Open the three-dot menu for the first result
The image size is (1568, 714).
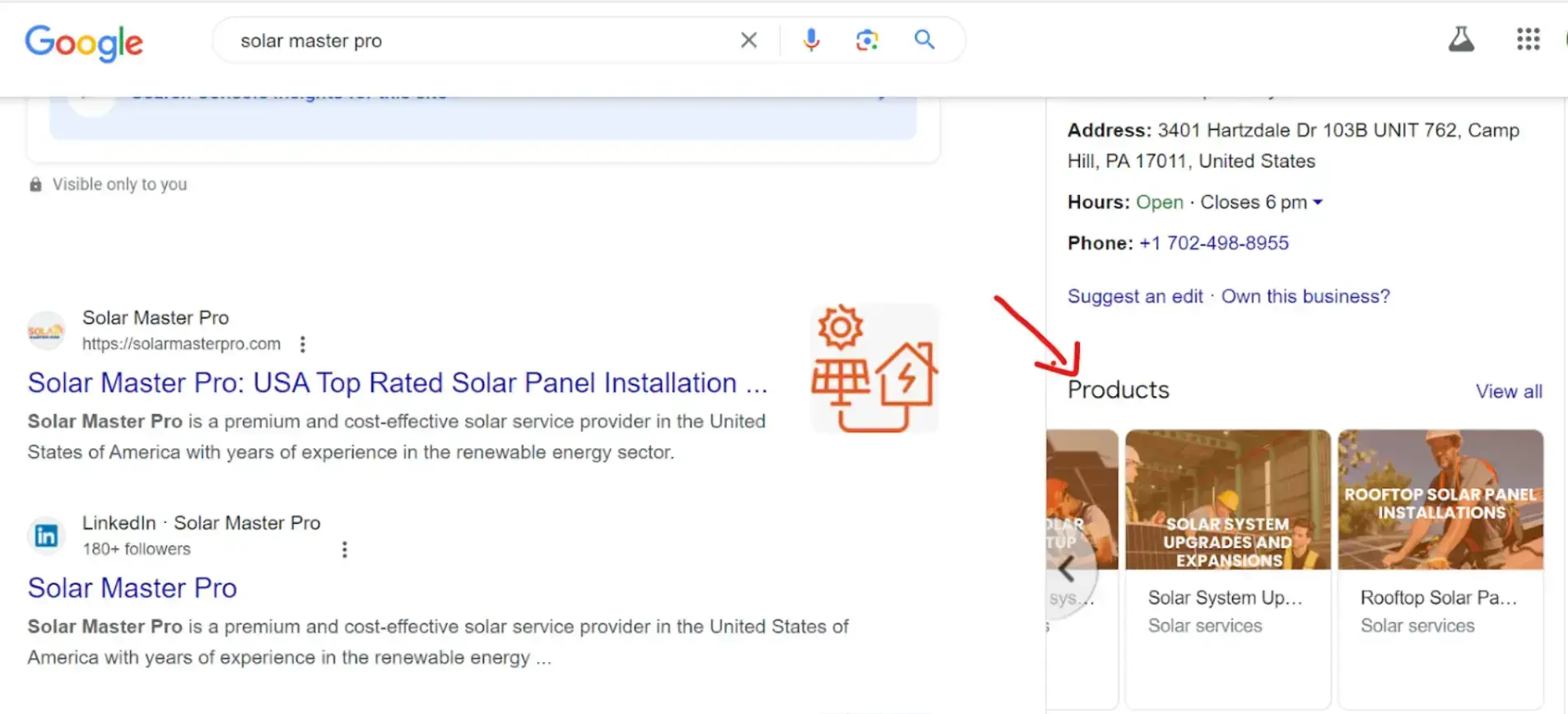[302, 343]
